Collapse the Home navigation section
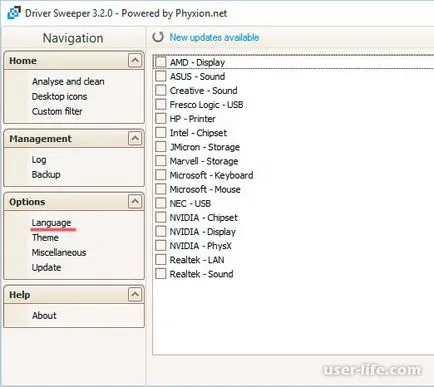434x387 pixels. (135, 60)
